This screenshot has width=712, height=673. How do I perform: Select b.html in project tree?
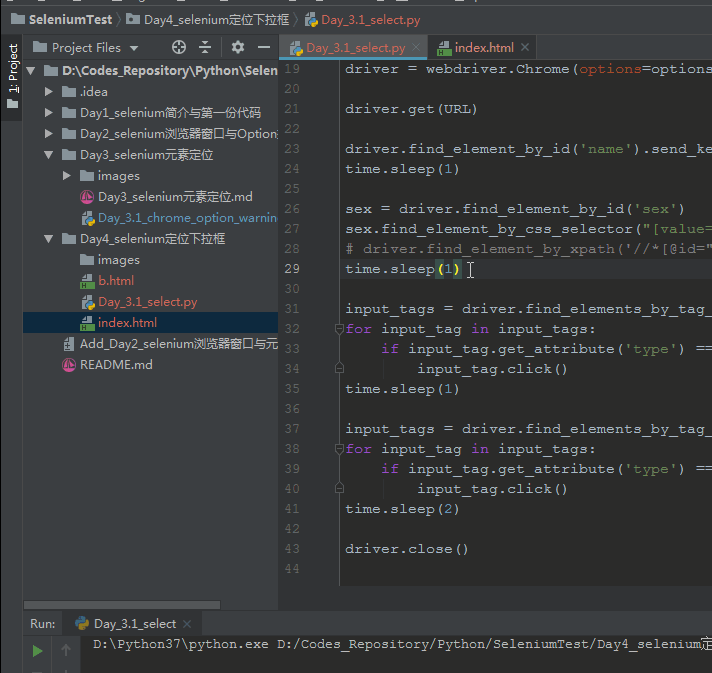[x=116, y=281]
